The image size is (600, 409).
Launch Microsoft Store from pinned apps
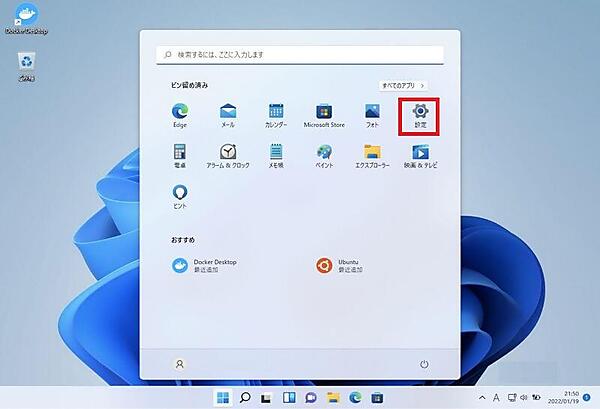324,116
